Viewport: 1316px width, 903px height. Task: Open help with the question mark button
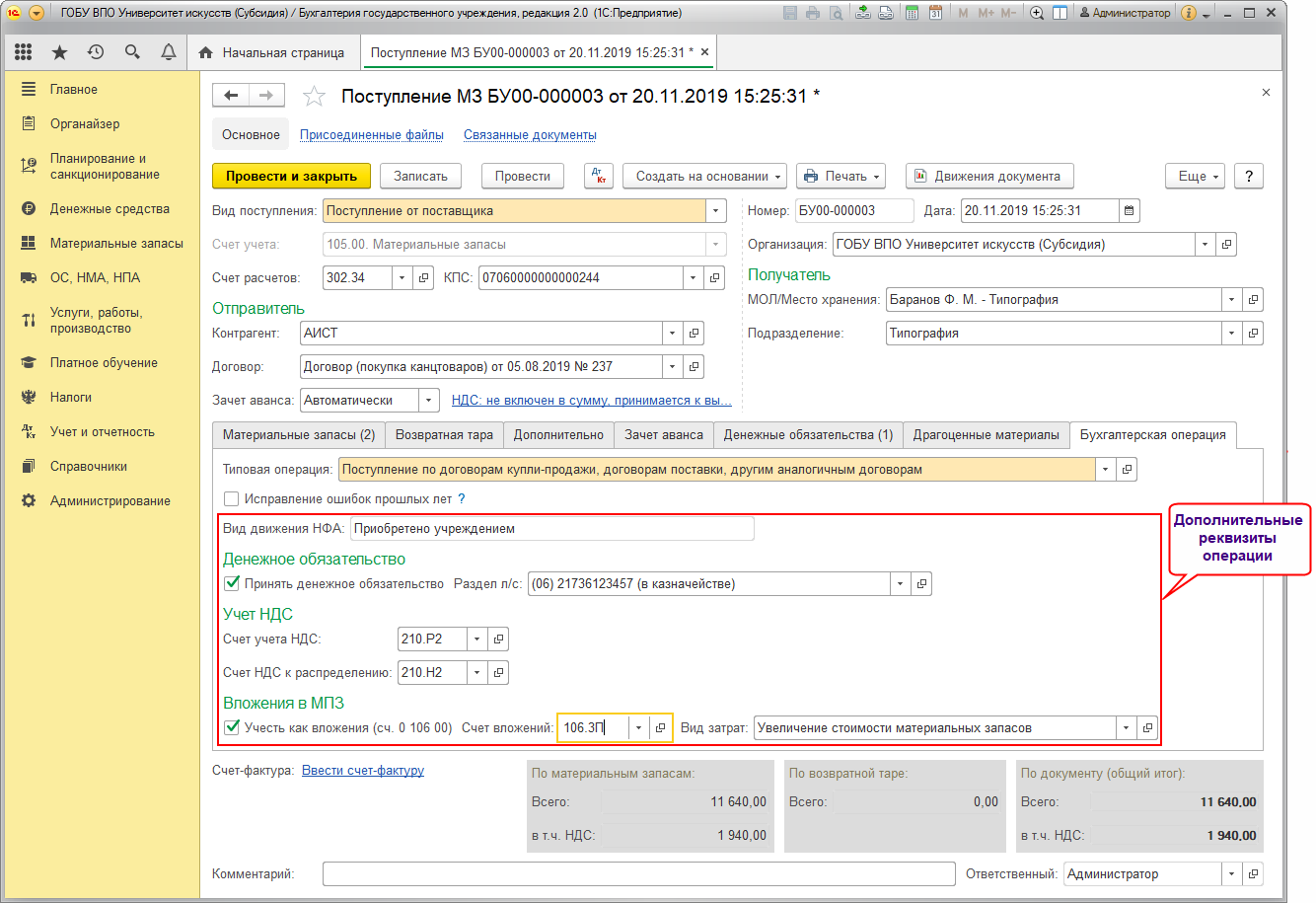click(1249, 176)
